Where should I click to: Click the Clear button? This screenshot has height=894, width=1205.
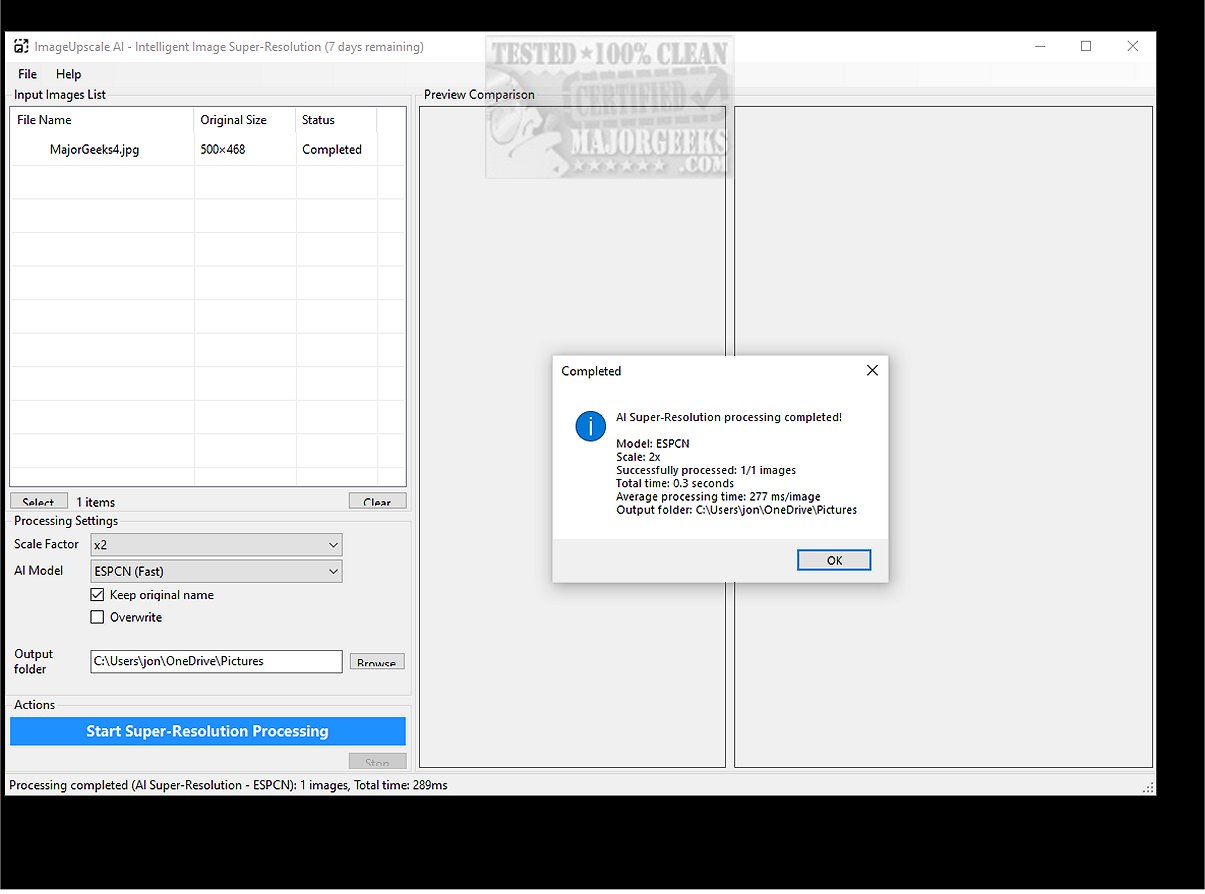click(377, 501)
